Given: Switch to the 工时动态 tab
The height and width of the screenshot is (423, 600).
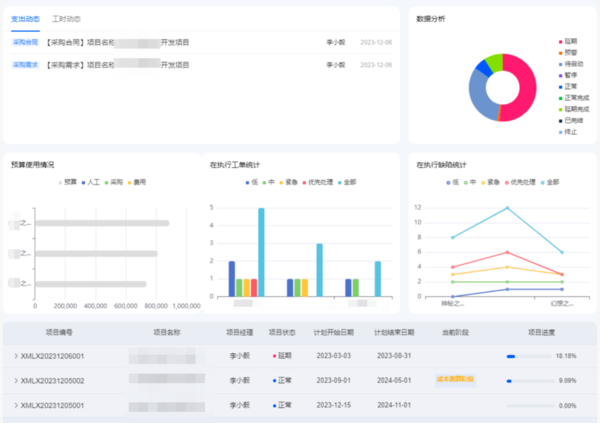Looking at the screenshot, I should coord(67,19).
